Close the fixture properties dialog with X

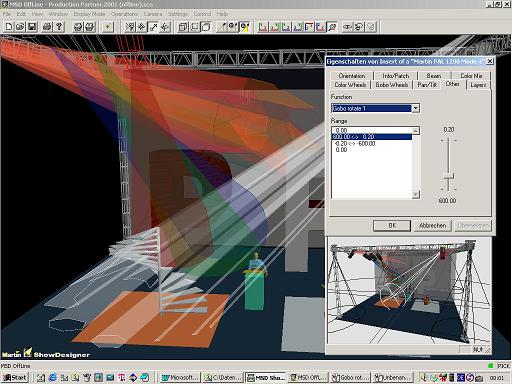[x=490, y=61]
